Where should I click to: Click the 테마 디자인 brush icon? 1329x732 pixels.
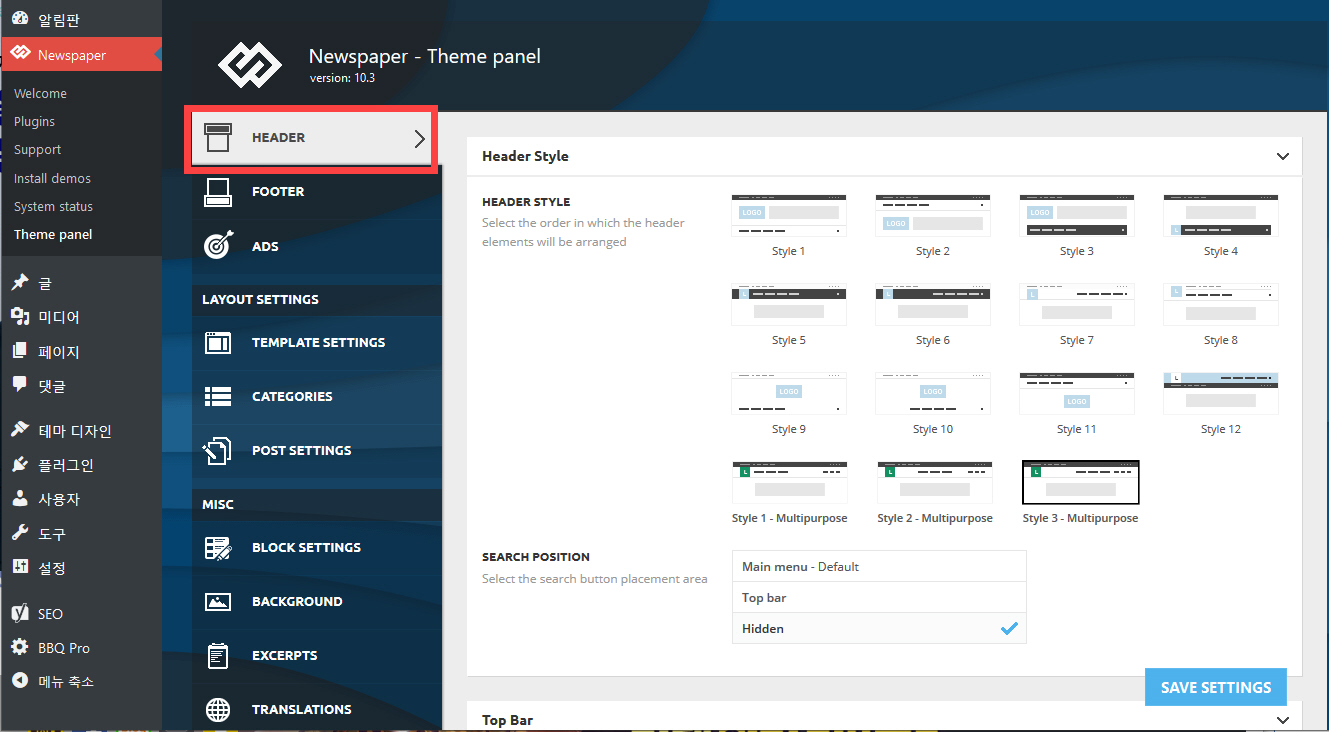pos(20,430)
